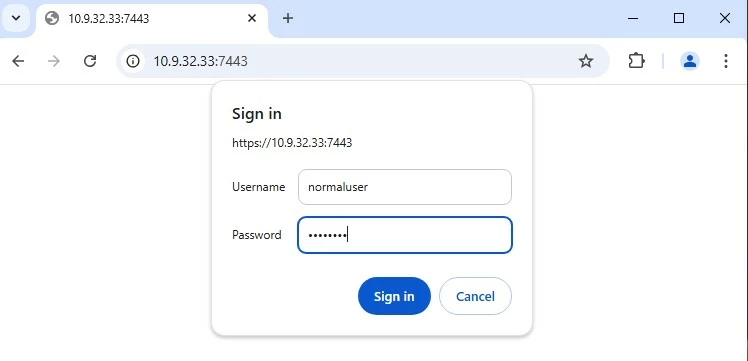748x361 pixels.
Task: View site information icon in address bar
Action: [133, 61]
